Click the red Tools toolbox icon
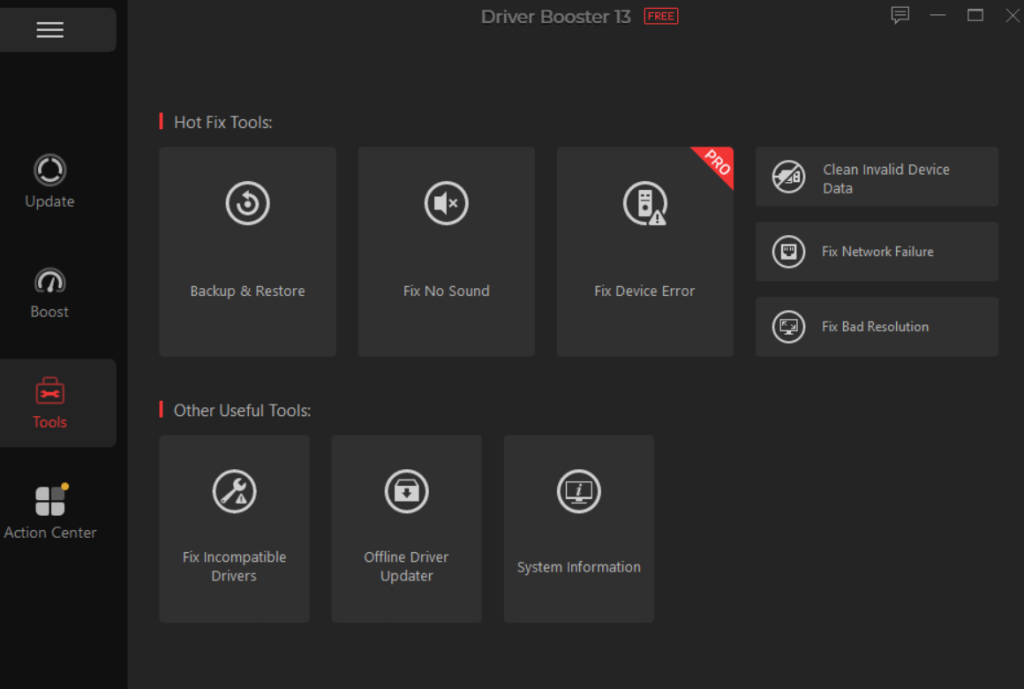This screenshot has height=689, width=1024. click(x=50, y=391)
